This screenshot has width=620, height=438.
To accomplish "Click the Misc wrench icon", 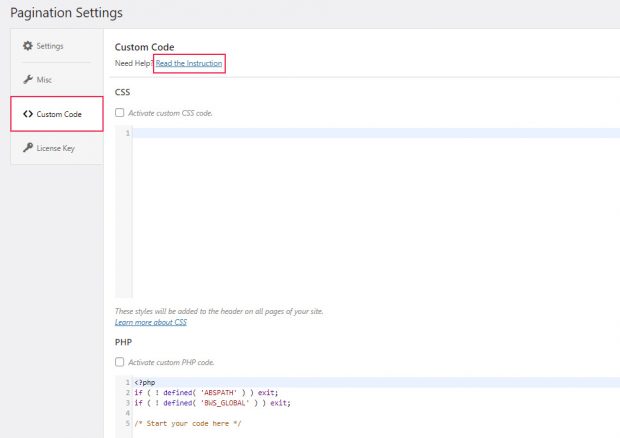I will tap(28, 79).
